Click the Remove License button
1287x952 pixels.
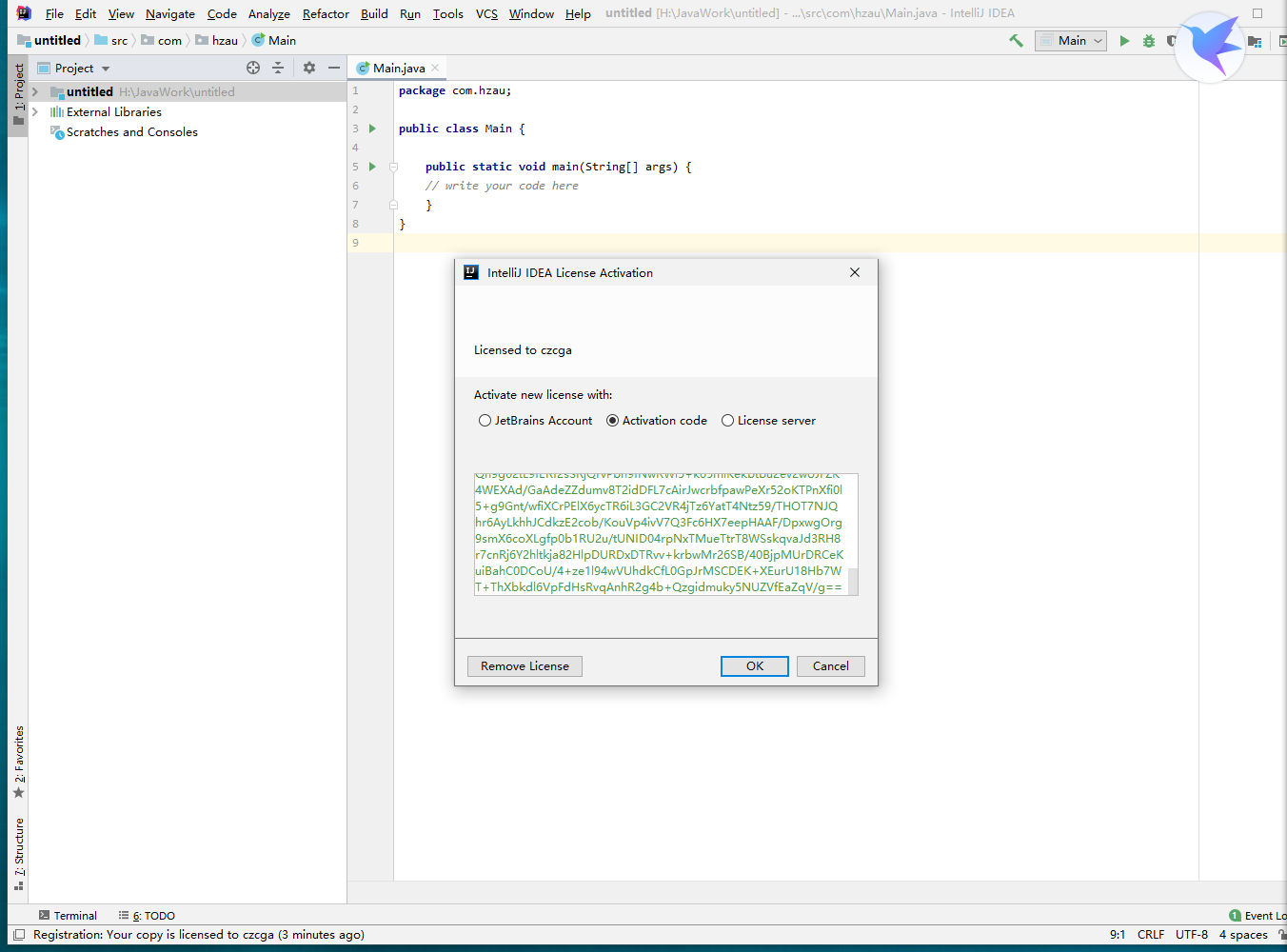(525, 666)
